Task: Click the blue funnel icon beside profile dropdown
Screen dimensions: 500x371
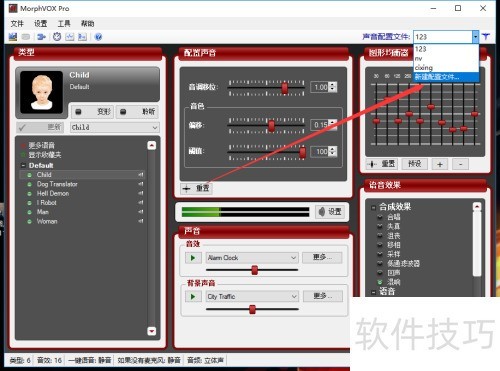Action: (486, 37)
